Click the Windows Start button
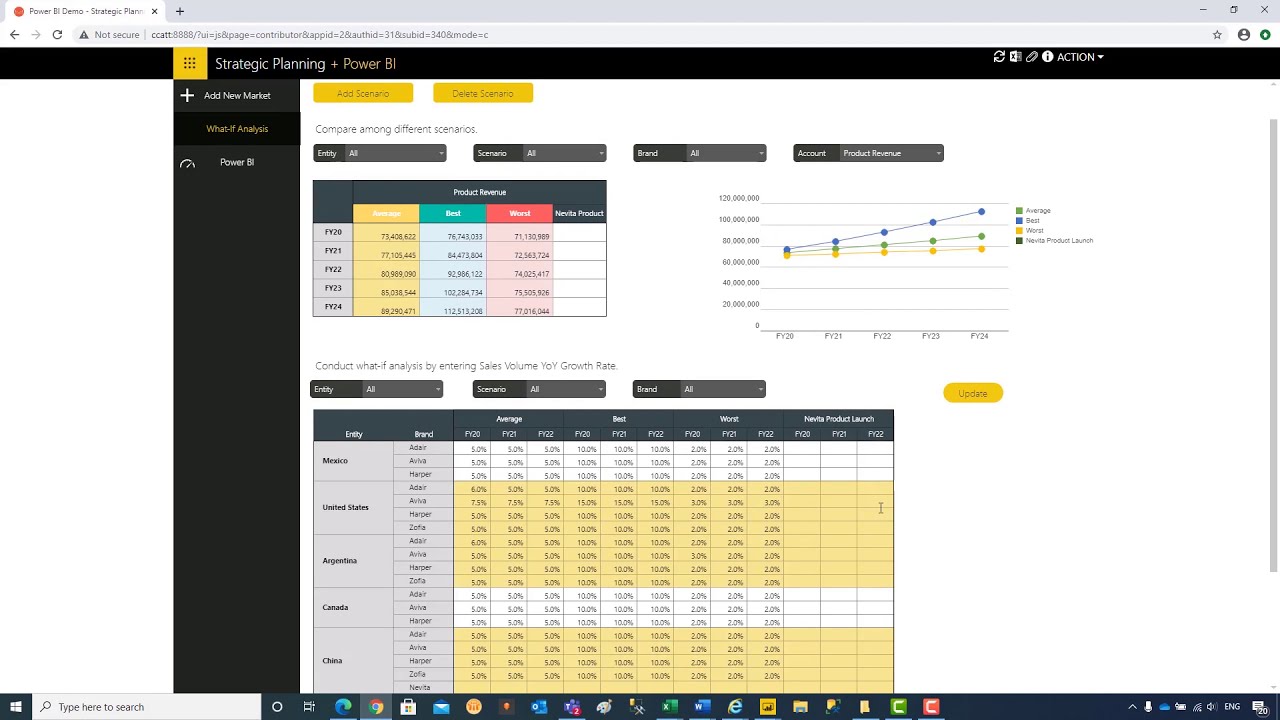This screenshot has width=1280, height=720. pyautogui.click(x=16, y=707)
